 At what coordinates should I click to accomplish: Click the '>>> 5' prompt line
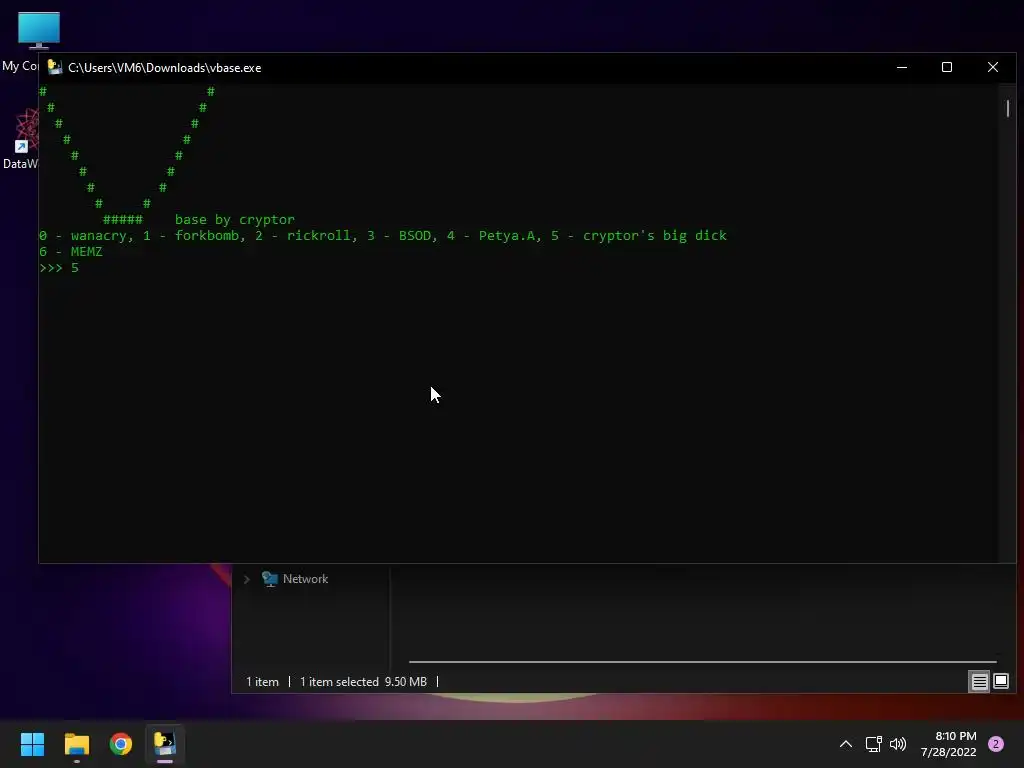[x=59, y=268]
